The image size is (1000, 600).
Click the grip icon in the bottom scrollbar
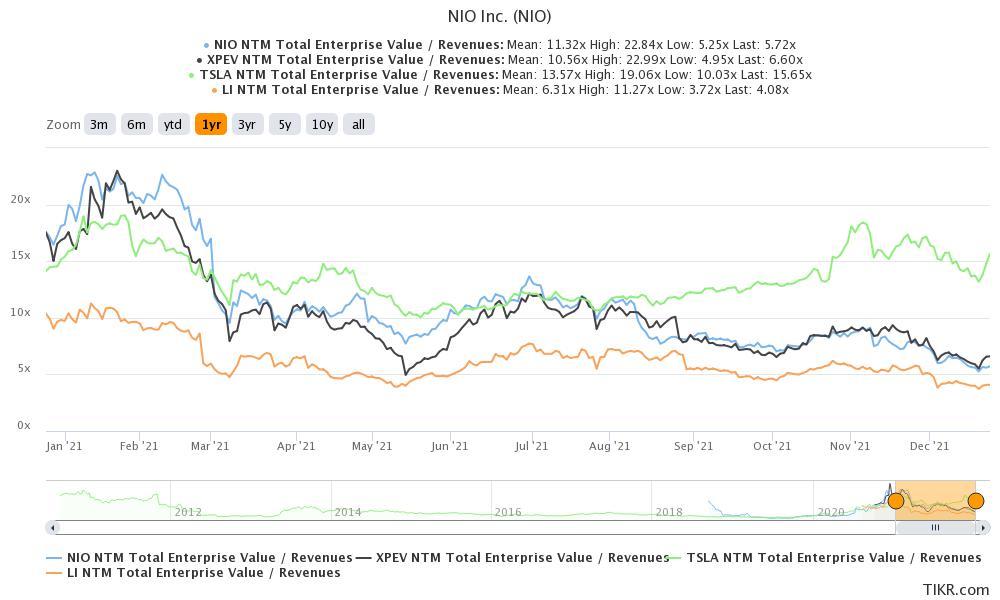click(x=936, y=527)
